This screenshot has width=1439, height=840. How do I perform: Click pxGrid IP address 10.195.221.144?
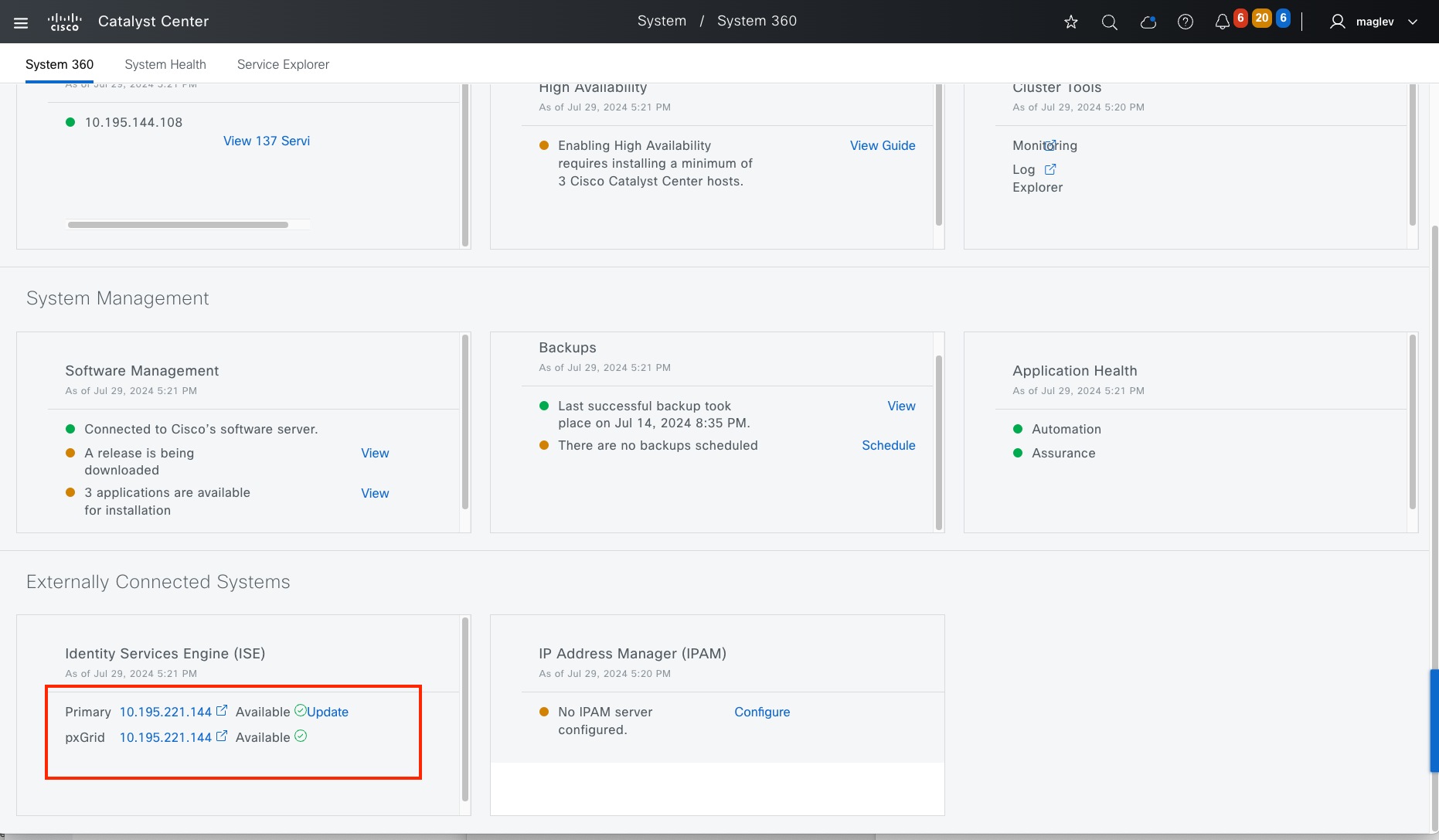click(165, 737)
